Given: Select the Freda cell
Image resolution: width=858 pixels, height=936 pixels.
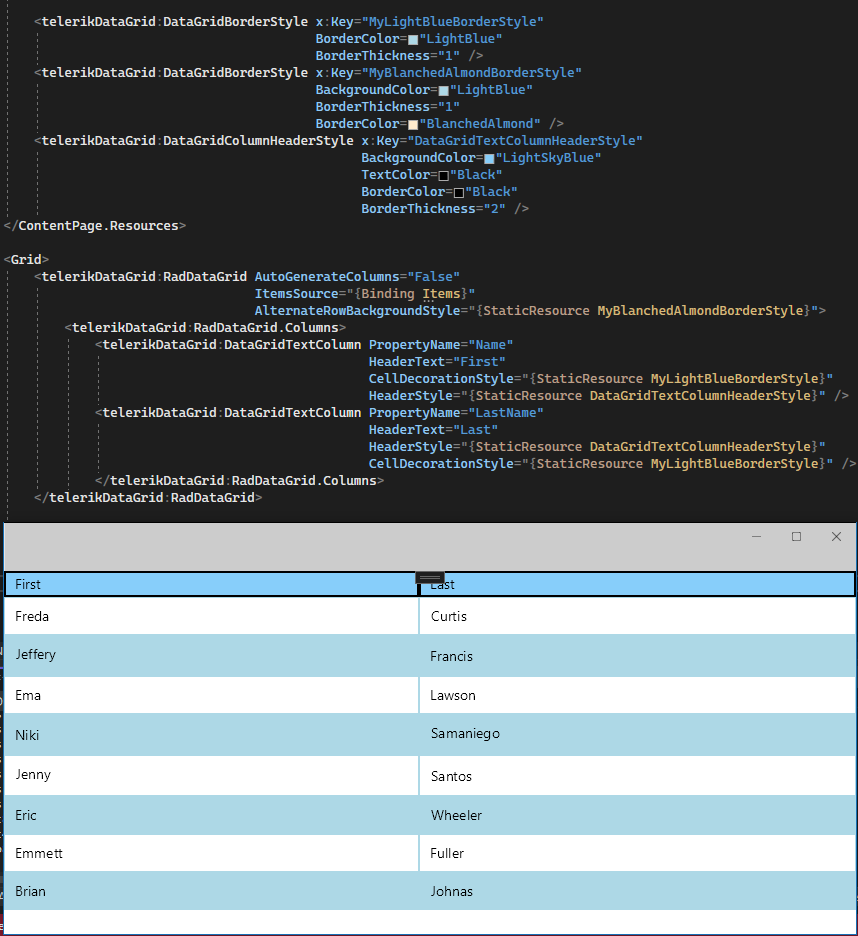Looking at the screenshot, I should coord(211,616).
